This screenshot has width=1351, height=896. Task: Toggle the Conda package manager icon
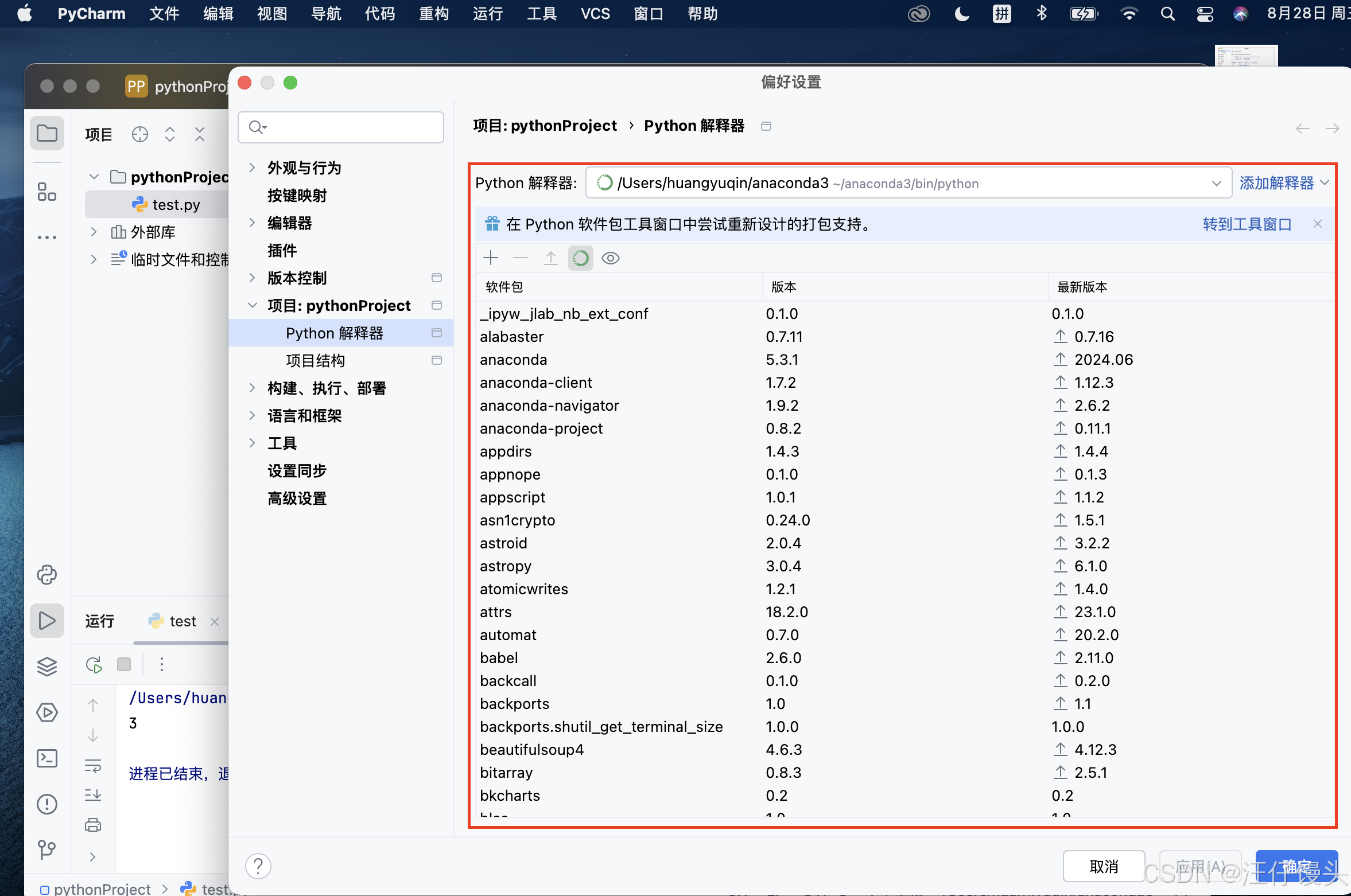point(580,258)
